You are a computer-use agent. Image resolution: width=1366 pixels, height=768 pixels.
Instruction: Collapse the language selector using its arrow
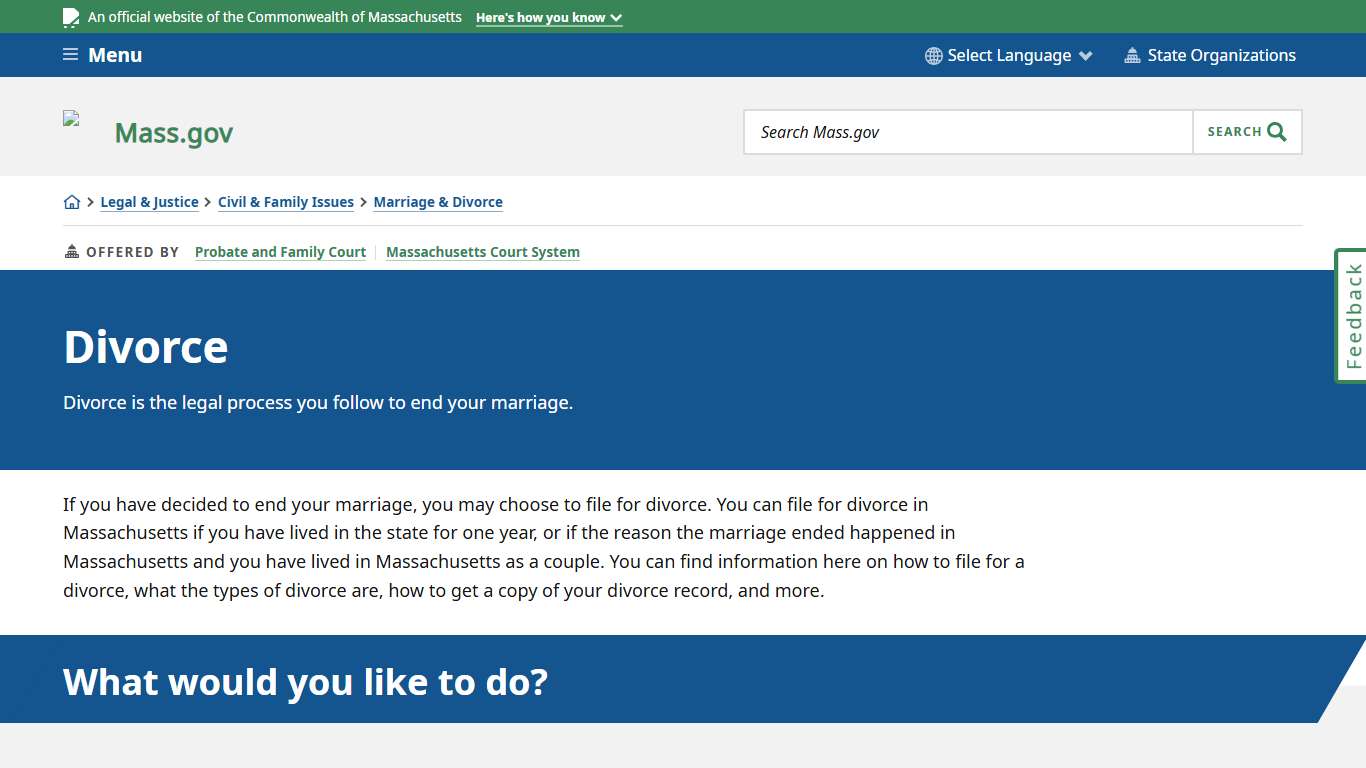[1087, 56]
